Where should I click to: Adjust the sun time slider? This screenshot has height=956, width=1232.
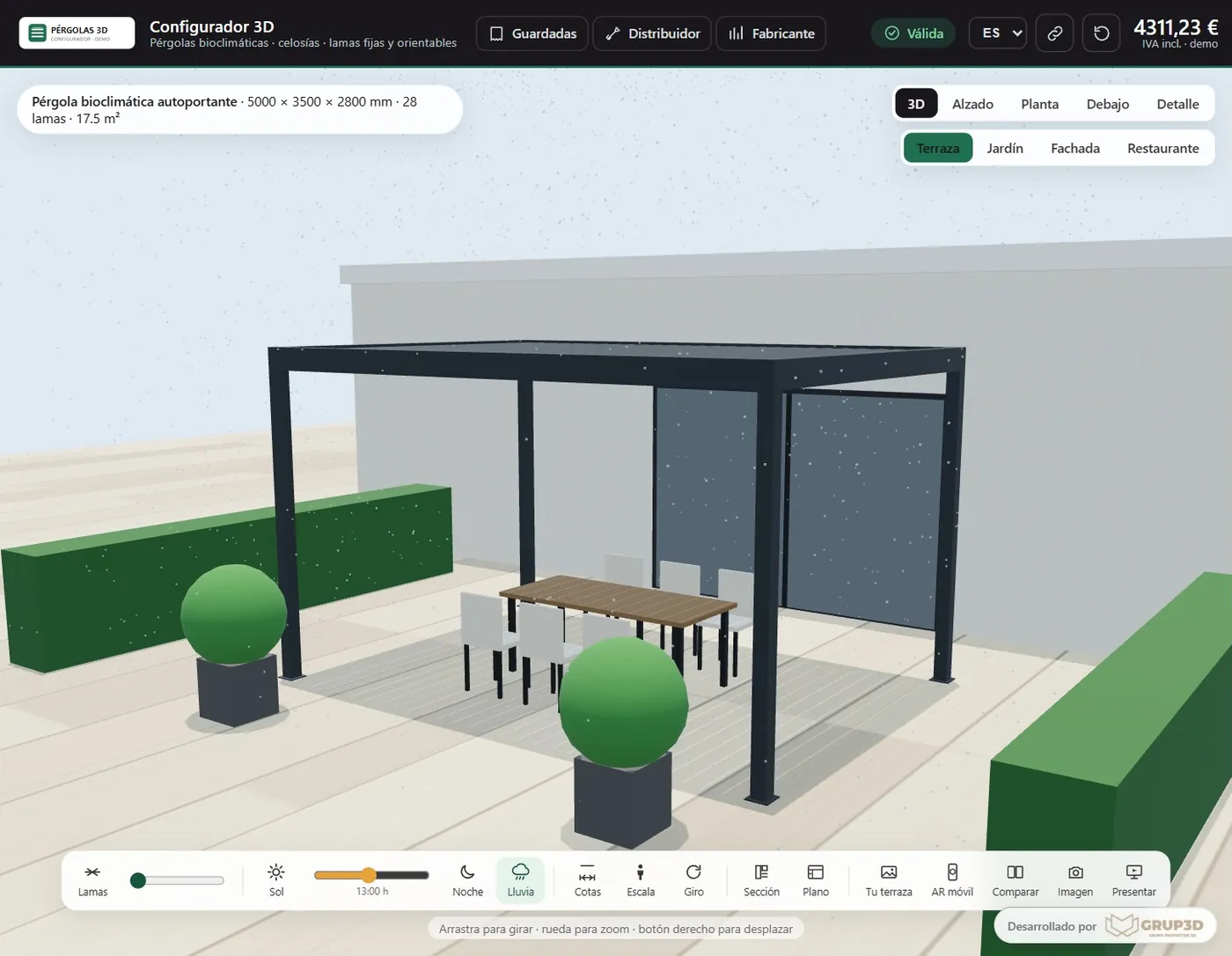pos(371,875)
